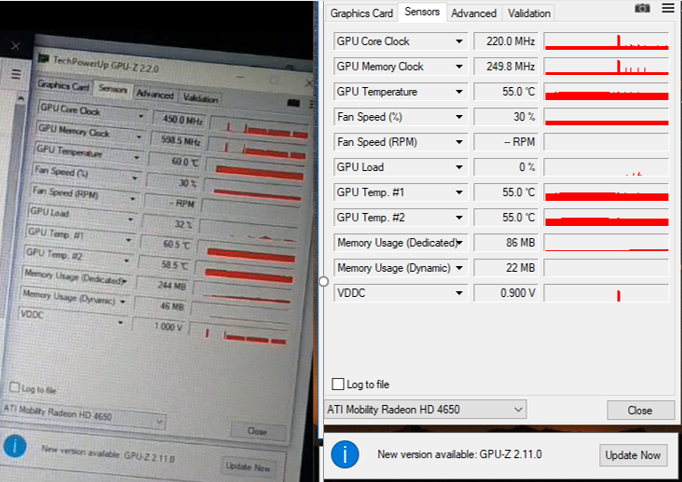Open VDDC sensor dropdown in right window
Screen dimensions: 682x482
459,293
